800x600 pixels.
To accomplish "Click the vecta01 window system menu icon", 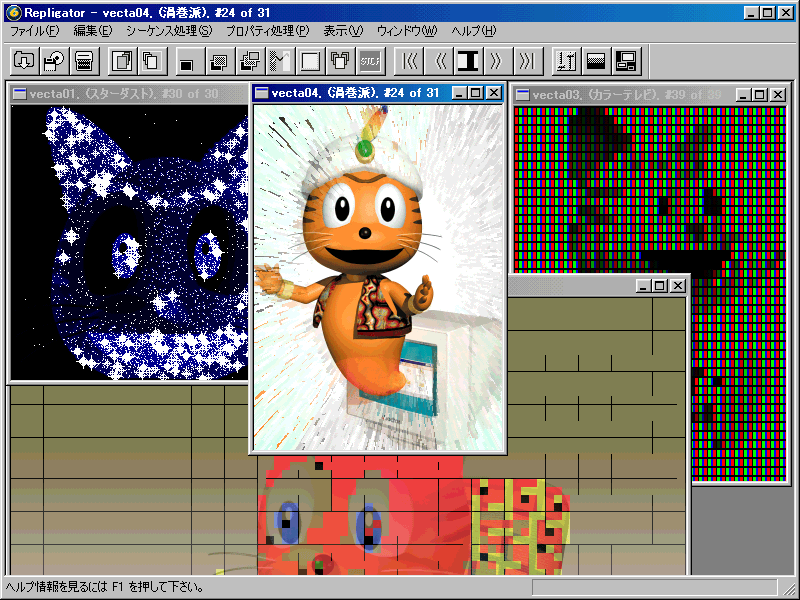I will 19,93.
